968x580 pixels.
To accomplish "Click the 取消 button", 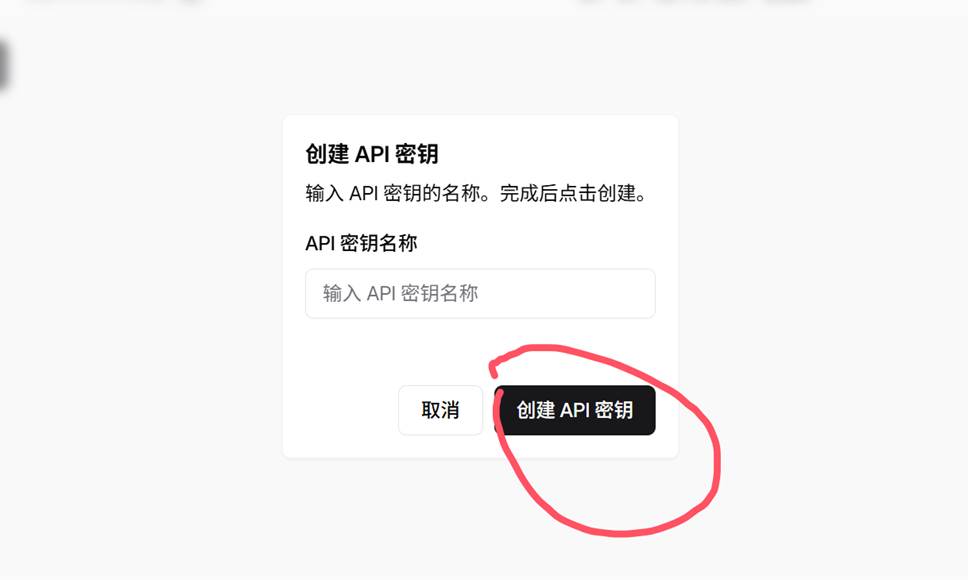I will 440,410.
